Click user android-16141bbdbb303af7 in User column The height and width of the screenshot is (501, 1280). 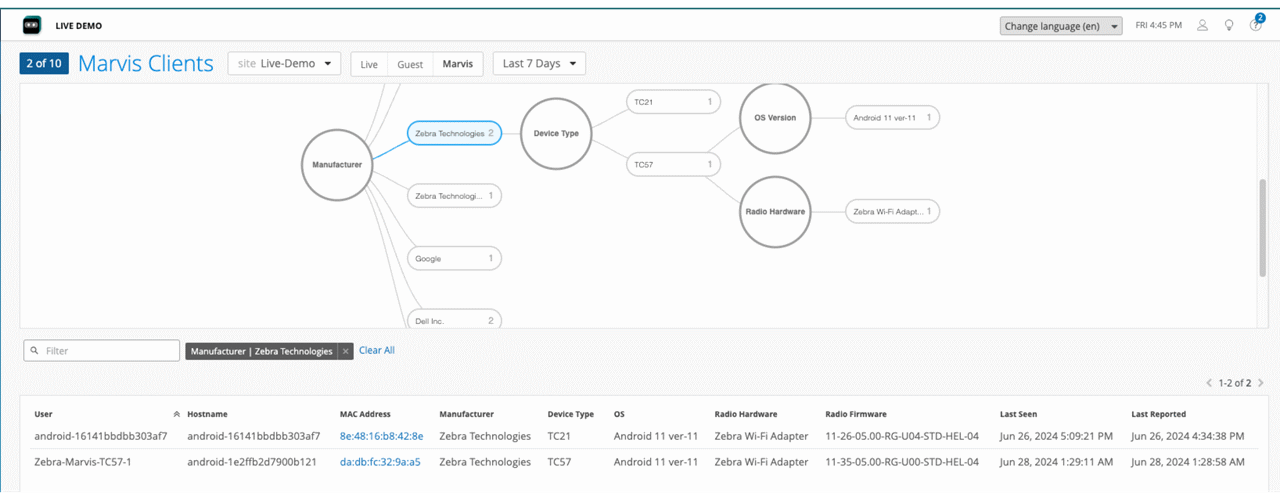click(101, 436)
